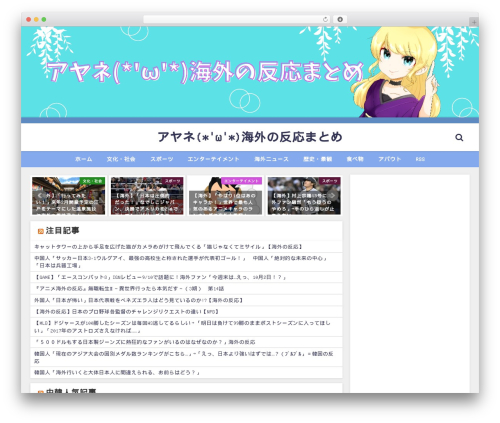This screenshot has width=500, height=423.
Task: Show the previous carousel slide
Action: pyautogui.click(x=40, y=196)
